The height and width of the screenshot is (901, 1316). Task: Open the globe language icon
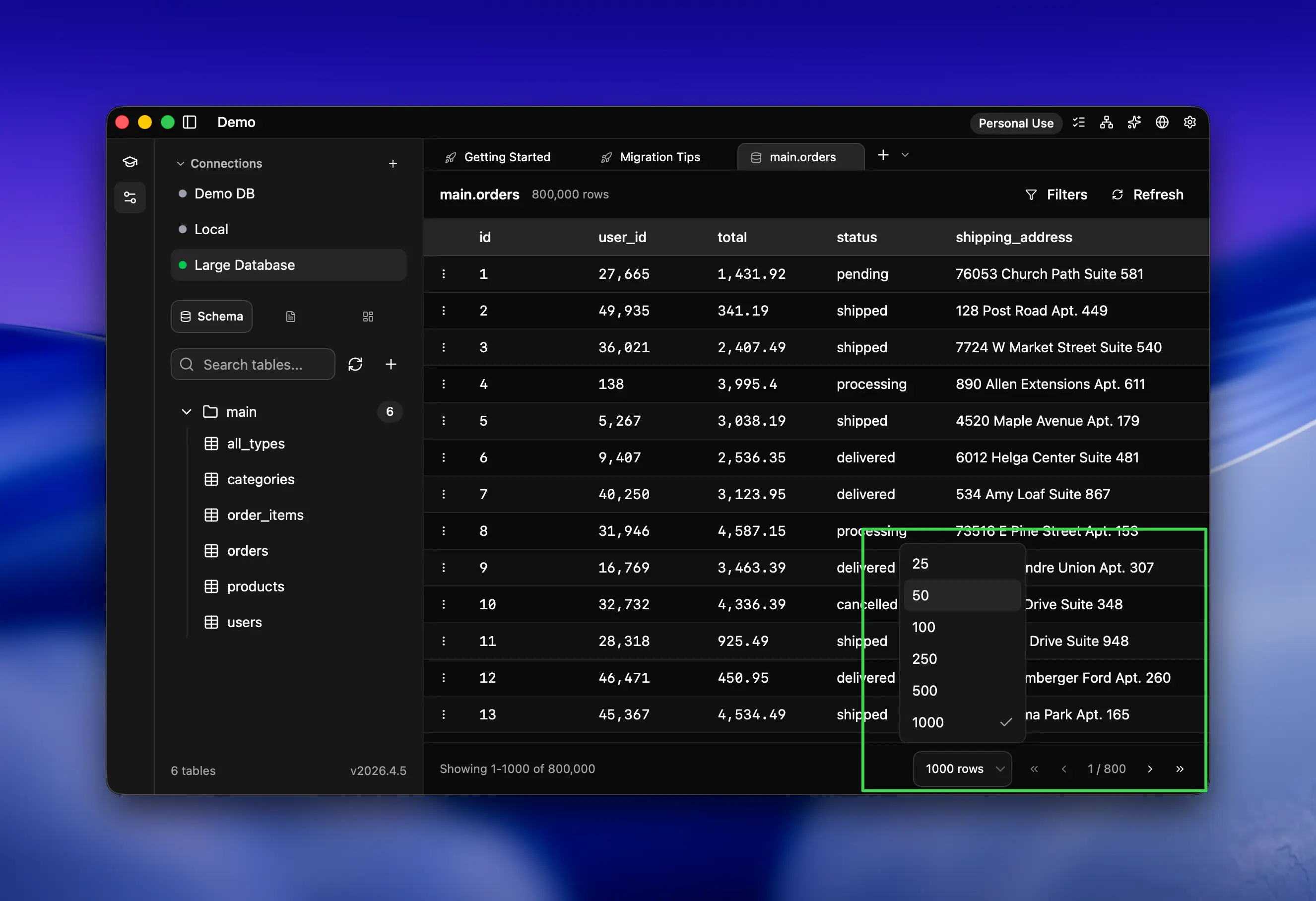(x=1162, y=123)
